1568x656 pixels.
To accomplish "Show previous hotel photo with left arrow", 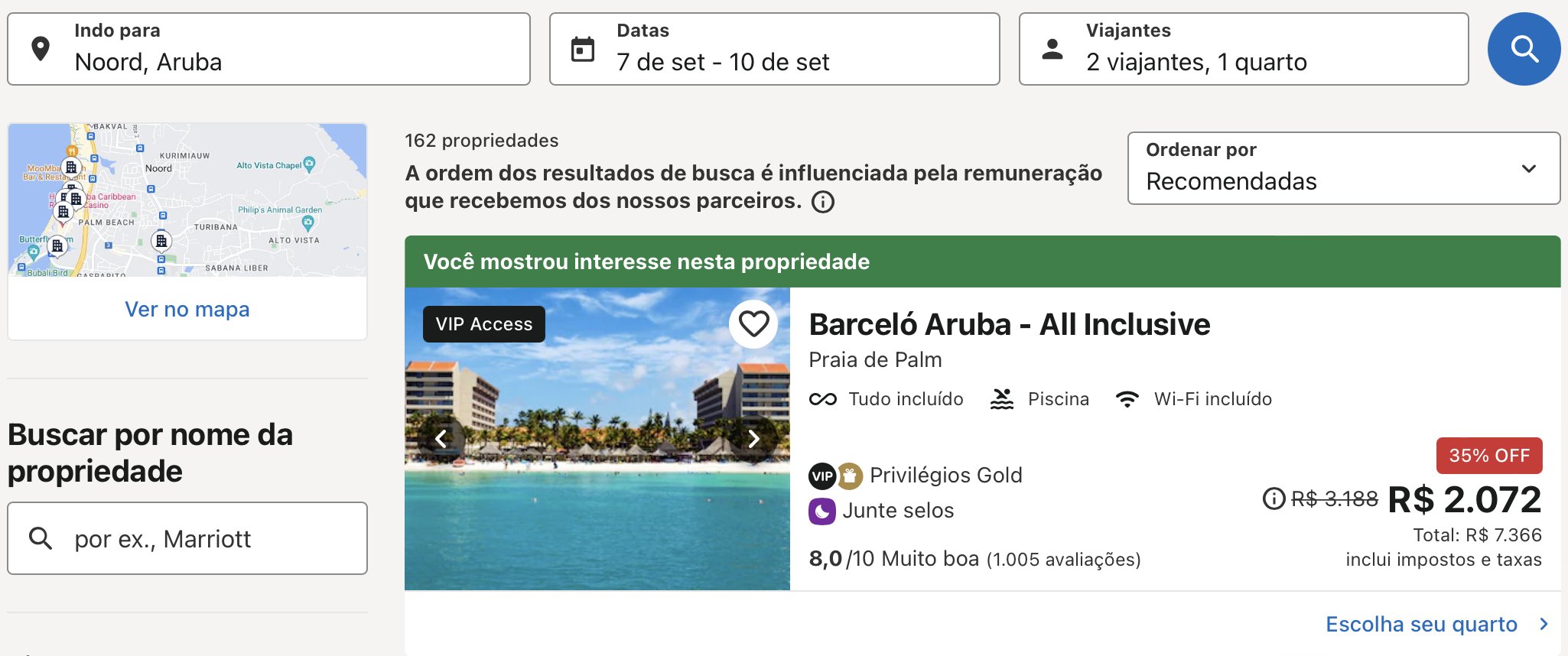I will click(x=441, y=439).
